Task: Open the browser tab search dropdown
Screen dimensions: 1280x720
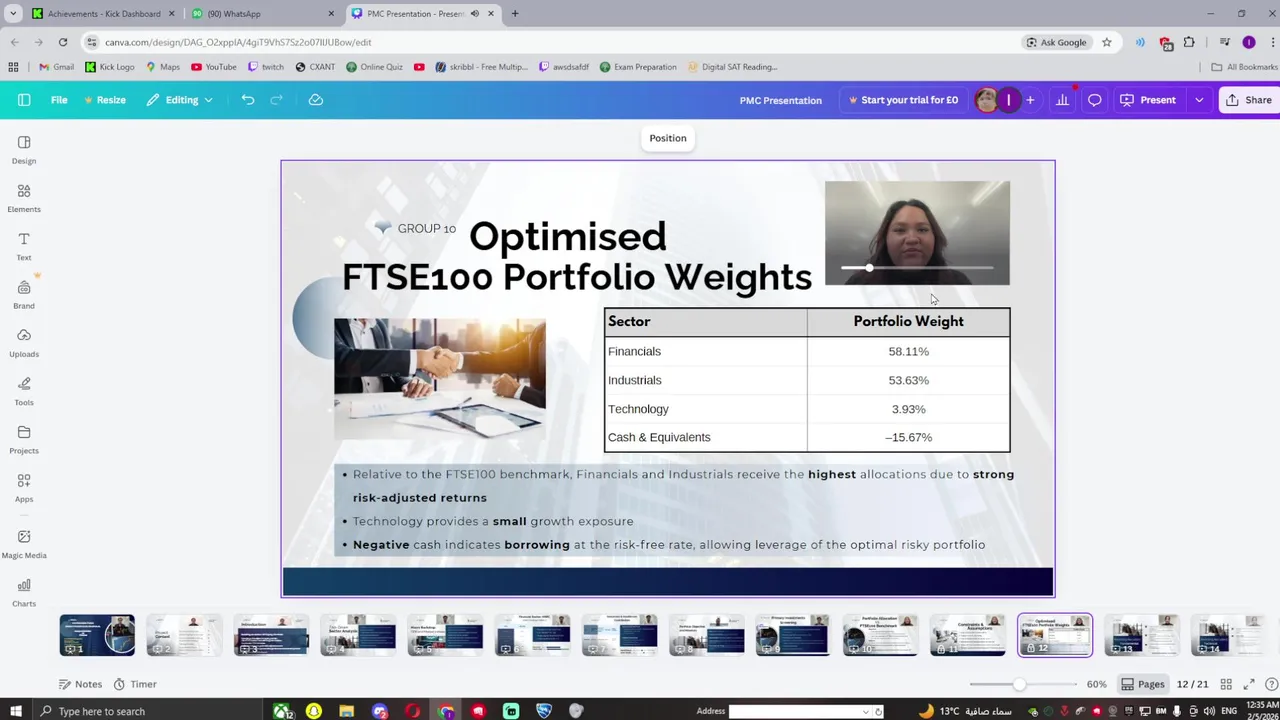Action: [x=13, y=13]
